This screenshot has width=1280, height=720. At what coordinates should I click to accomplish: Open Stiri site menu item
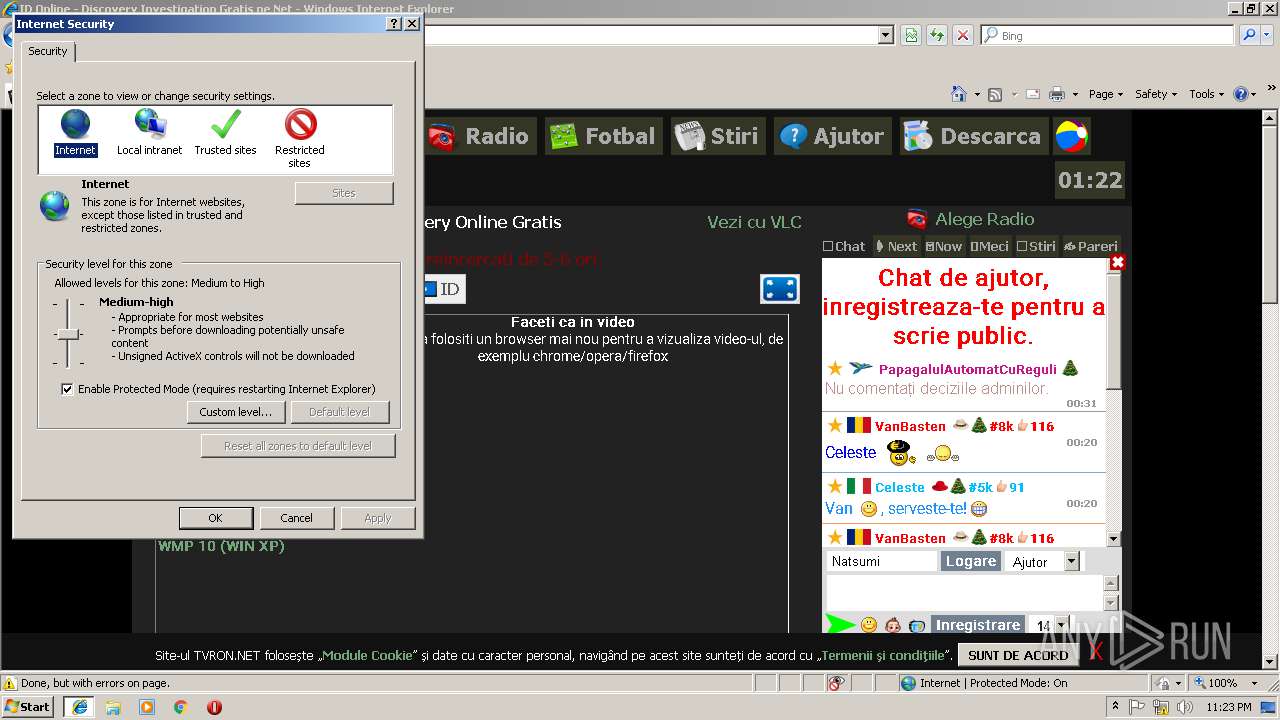pyautogui.click(x=717, y=136)
